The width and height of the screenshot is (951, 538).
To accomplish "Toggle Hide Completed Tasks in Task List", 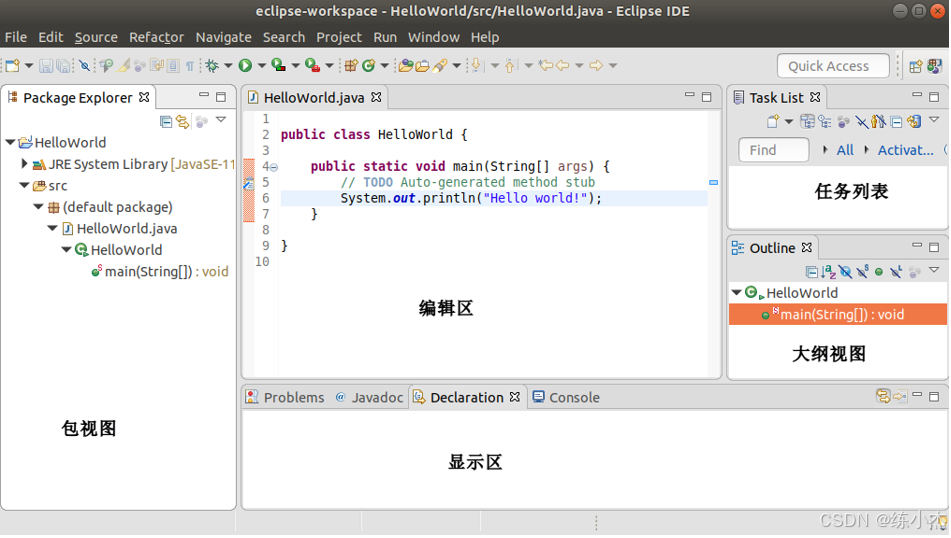I will (862, 122).
